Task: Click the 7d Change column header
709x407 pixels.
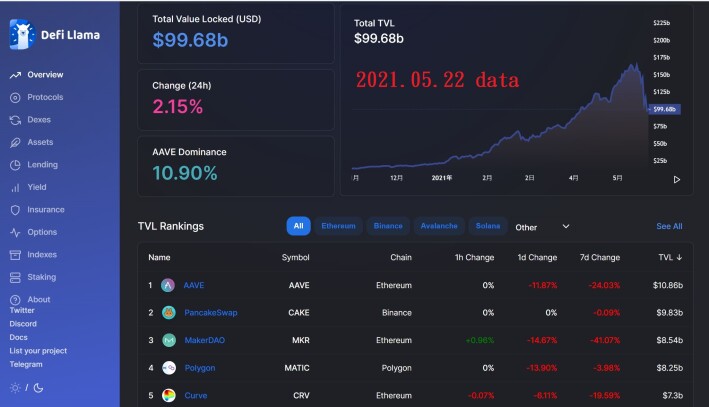Action: coord(600,258)
